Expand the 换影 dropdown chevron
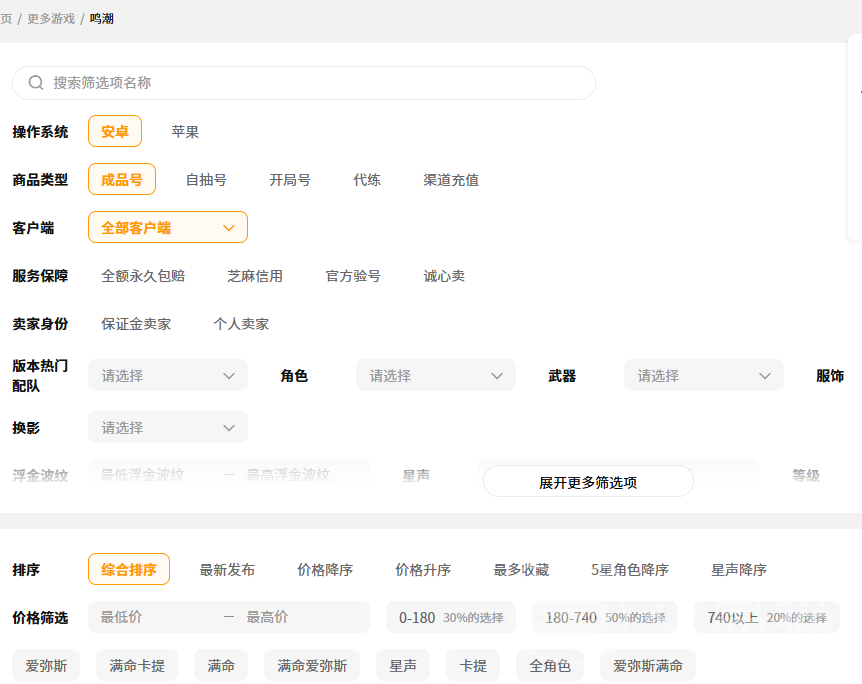Viewport: 862px width, 684px height. (228, 428)
